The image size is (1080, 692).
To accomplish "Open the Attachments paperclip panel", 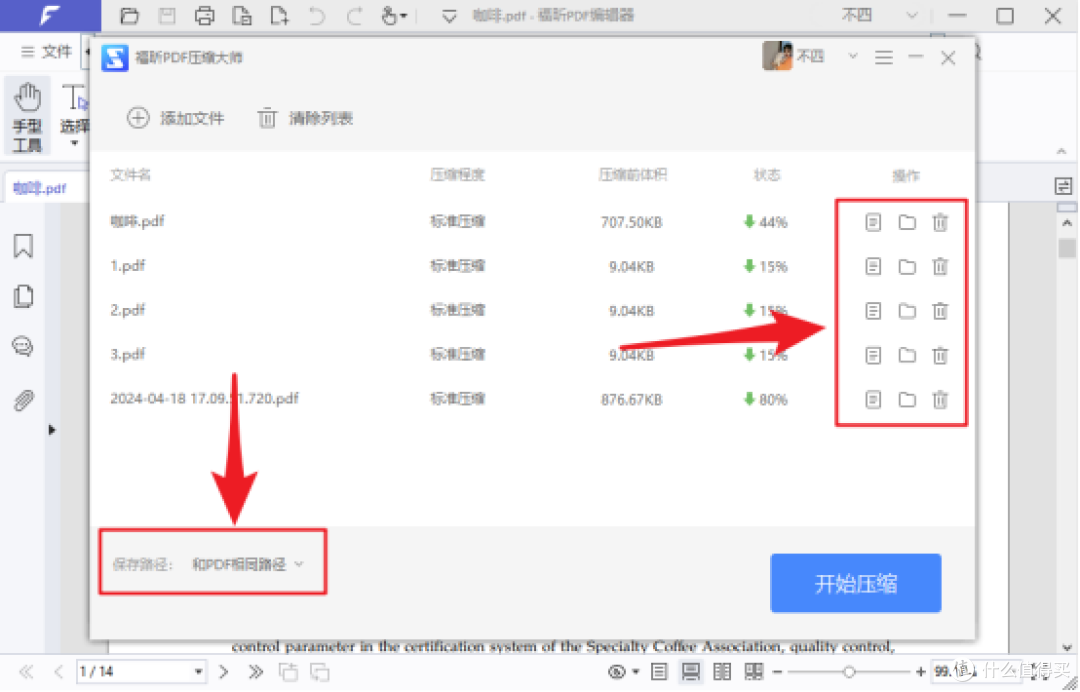I will 23,400.
